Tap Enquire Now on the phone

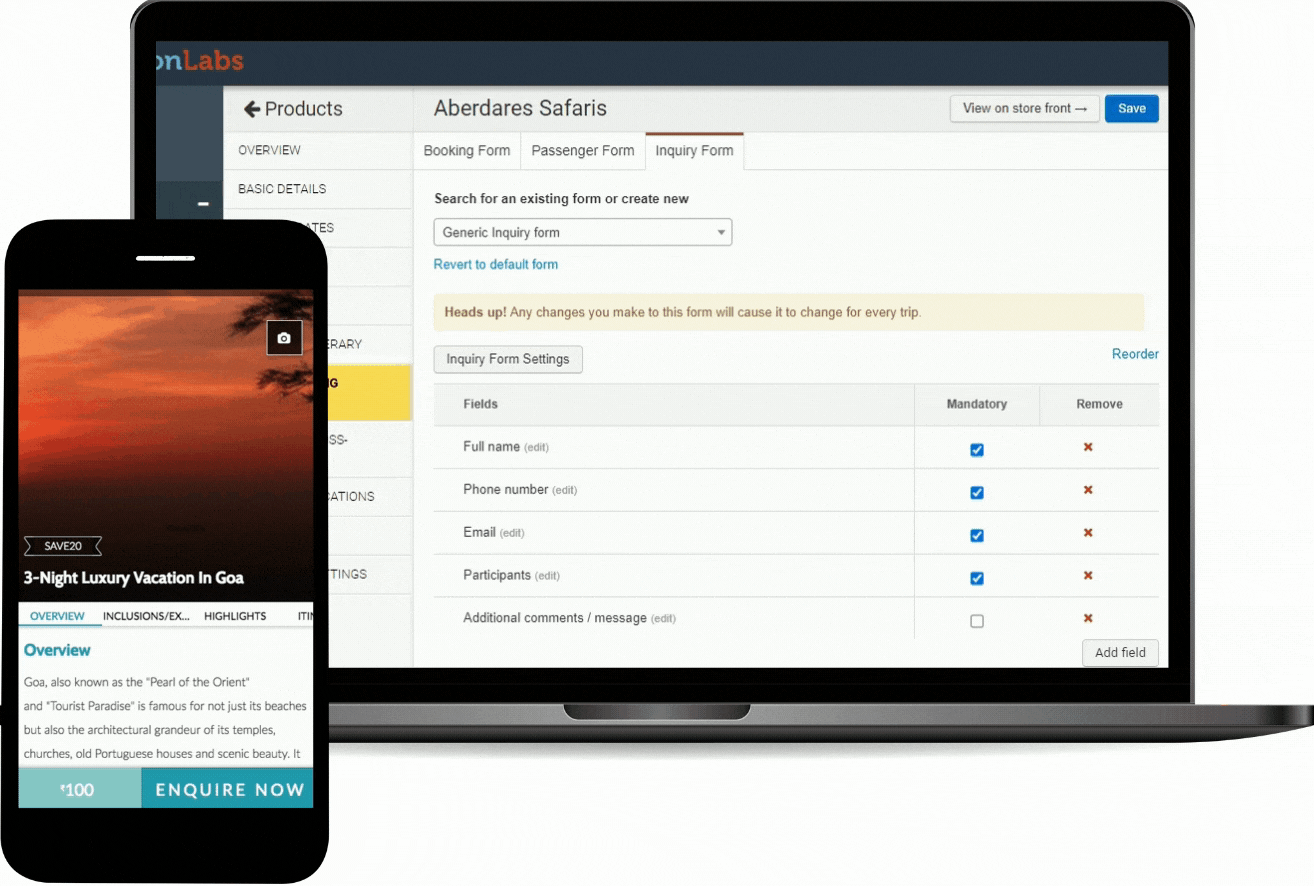coord(229,789)
